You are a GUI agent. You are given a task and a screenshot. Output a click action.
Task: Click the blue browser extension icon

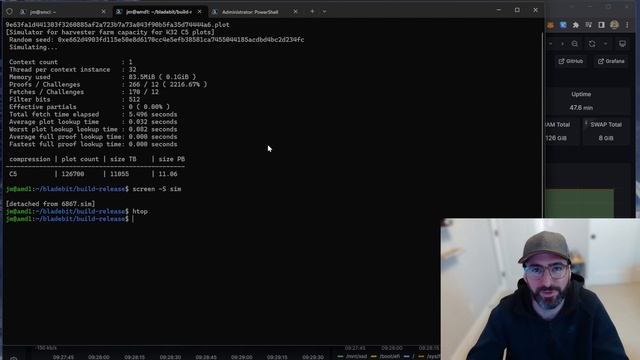pos(563,25)
